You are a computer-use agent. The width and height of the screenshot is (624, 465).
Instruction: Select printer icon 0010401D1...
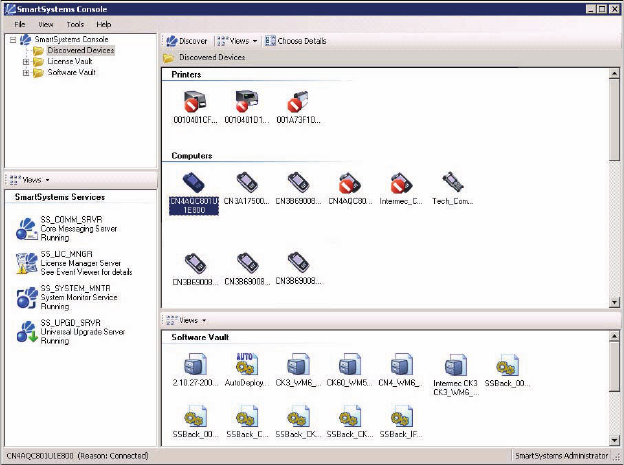point(246,101)
